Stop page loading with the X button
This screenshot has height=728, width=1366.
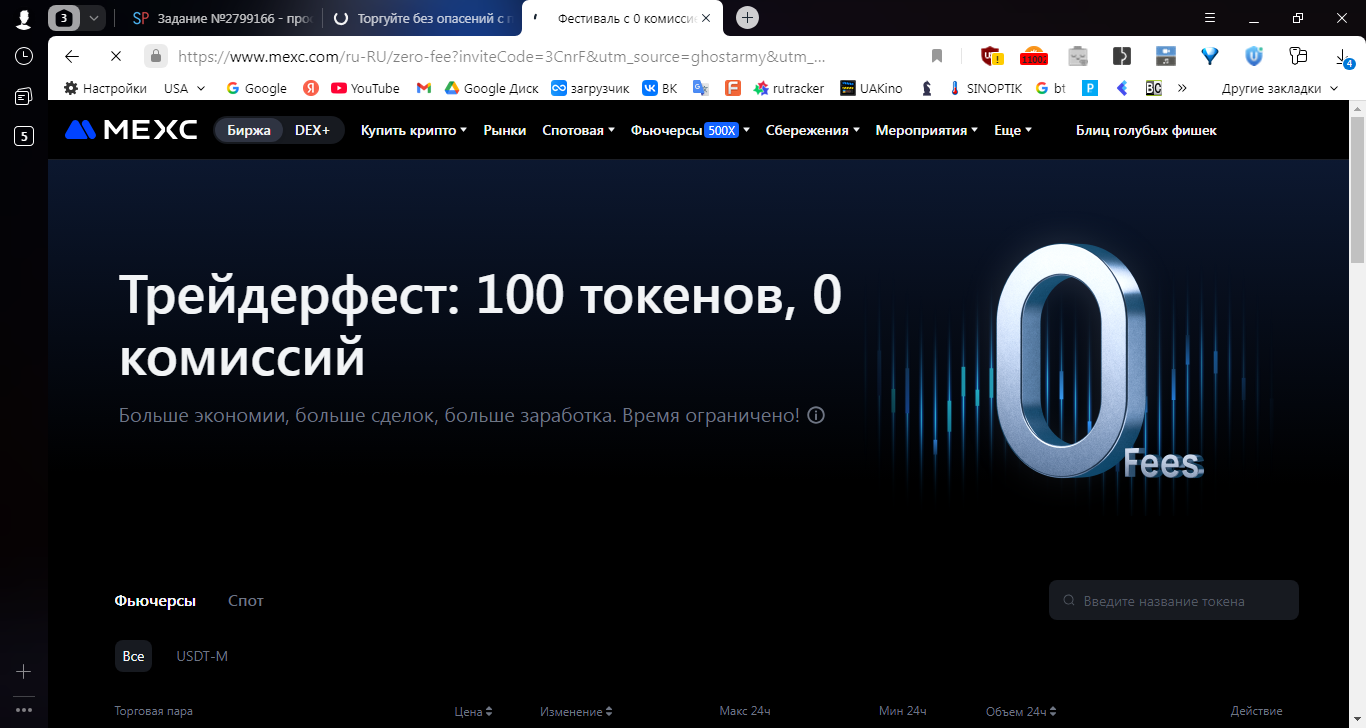coord(115,56)
